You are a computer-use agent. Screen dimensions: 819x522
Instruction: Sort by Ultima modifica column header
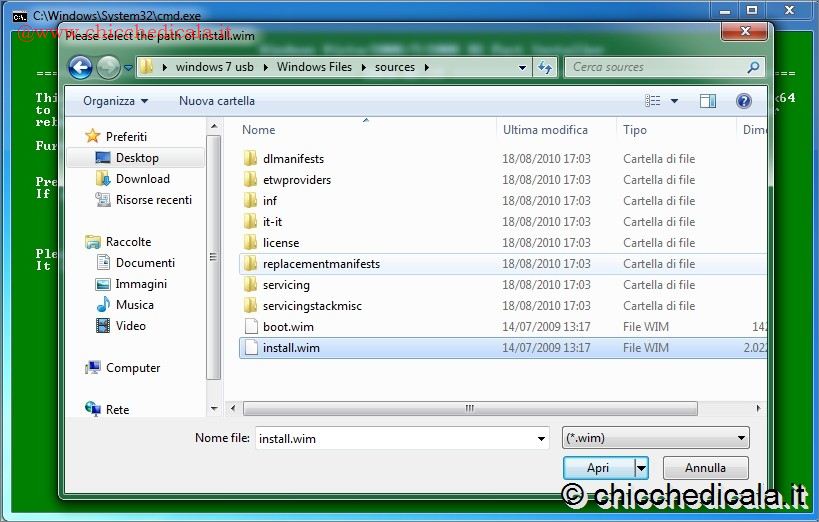click(x=545, y=130)
